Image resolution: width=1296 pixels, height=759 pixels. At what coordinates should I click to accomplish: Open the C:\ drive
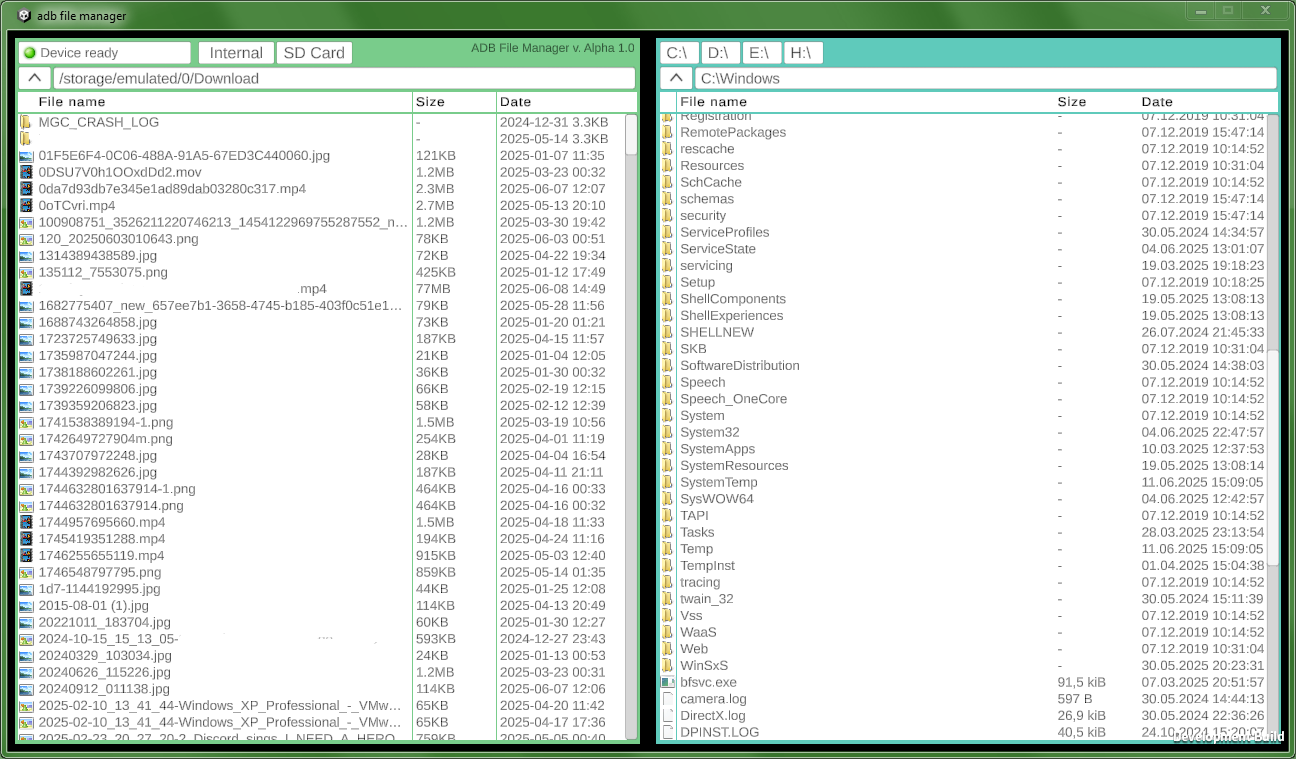click(x=677, y=53)
